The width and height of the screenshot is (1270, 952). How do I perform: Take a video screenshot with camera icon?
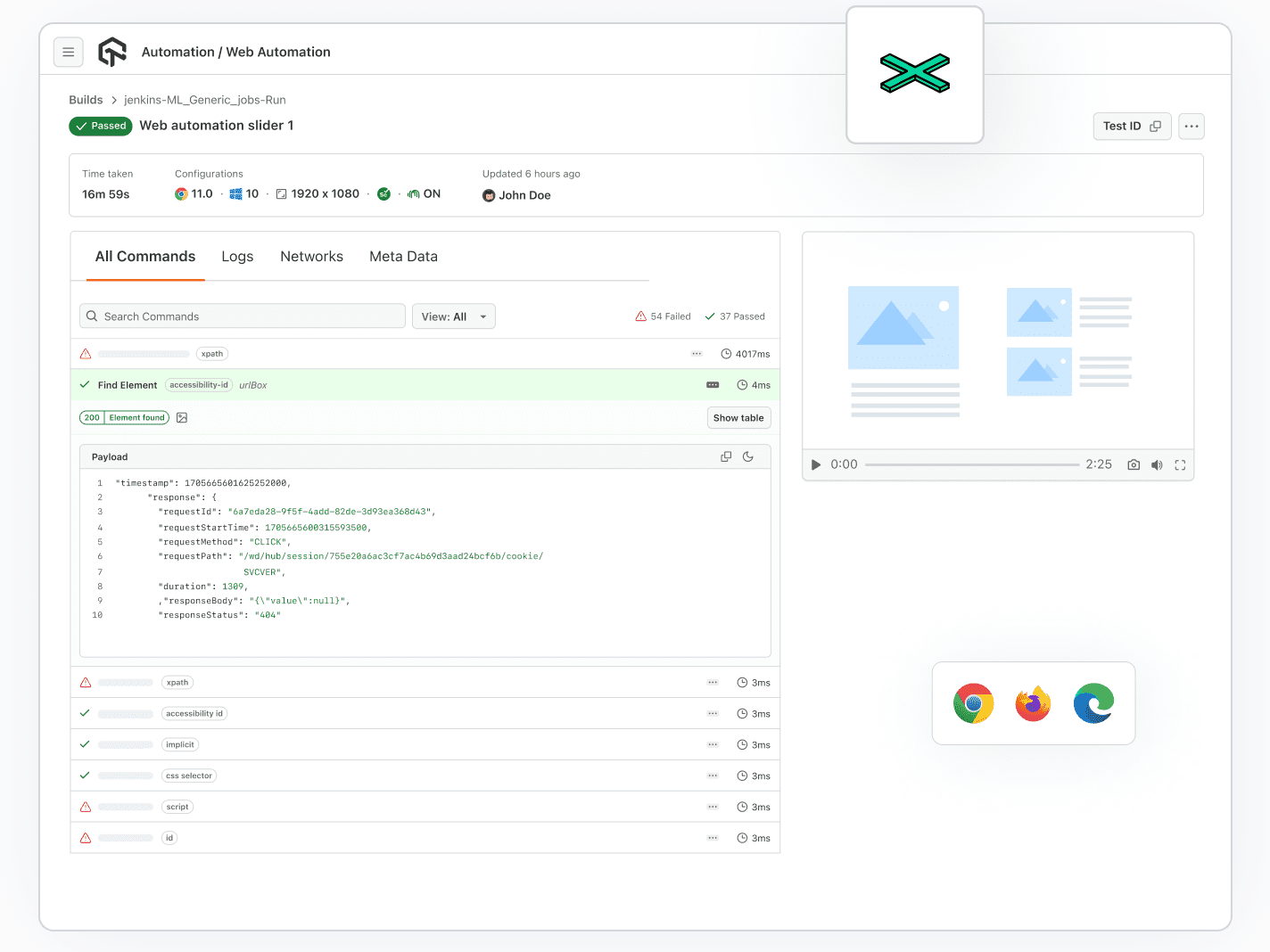[x=1134, y=464]
